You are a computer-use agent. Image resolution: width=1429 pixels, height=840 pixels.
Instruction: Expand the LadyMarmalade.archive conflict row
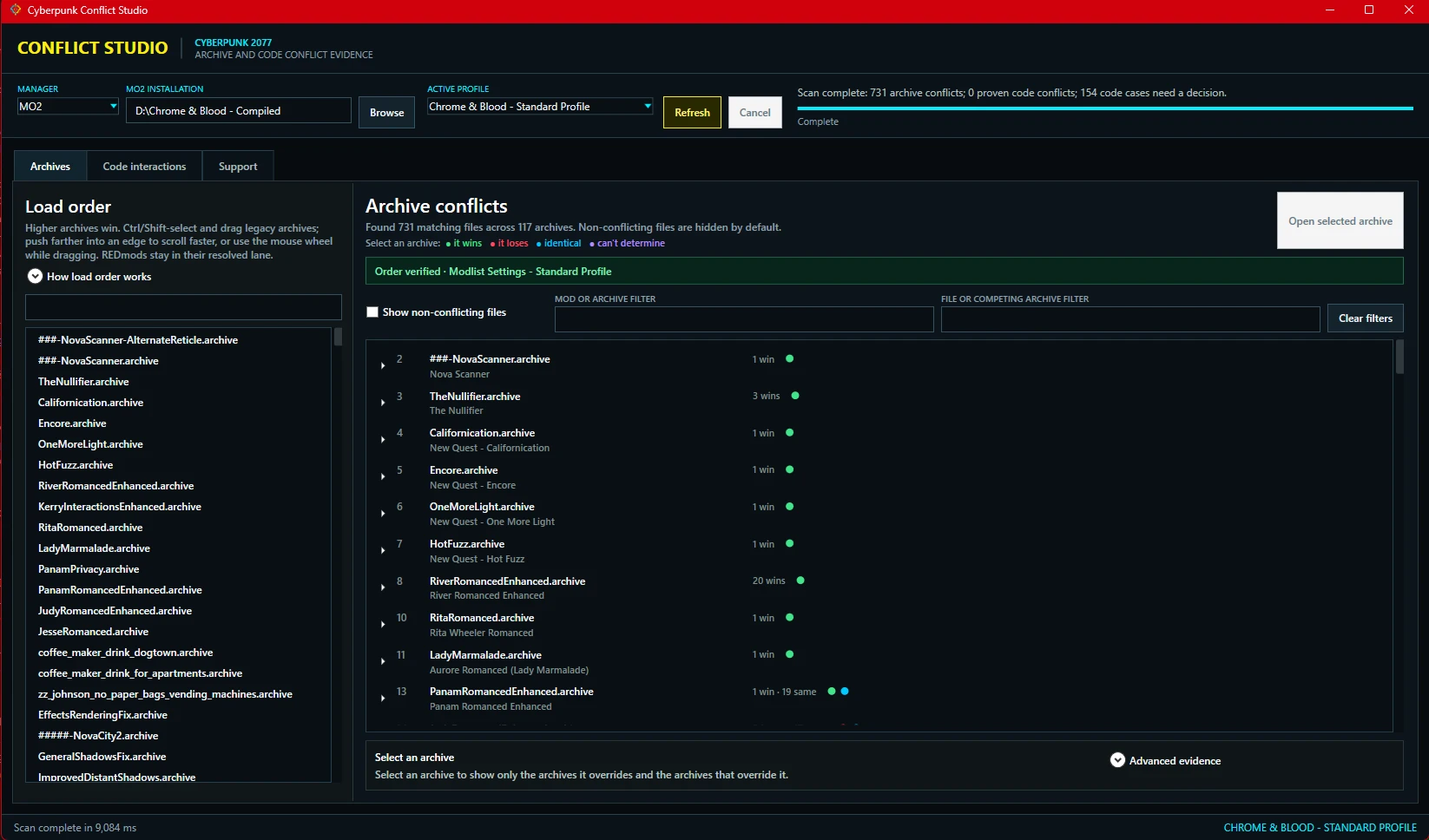click(383, 661)
